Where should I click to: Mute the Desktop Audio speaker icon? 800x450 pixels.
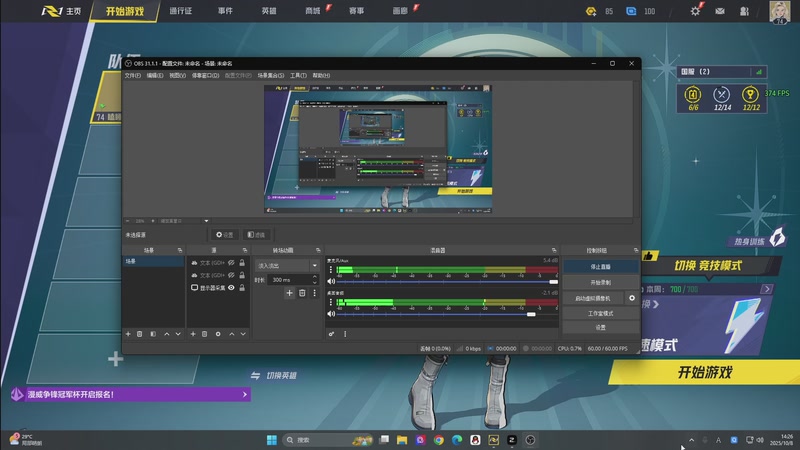pos(331,314)
